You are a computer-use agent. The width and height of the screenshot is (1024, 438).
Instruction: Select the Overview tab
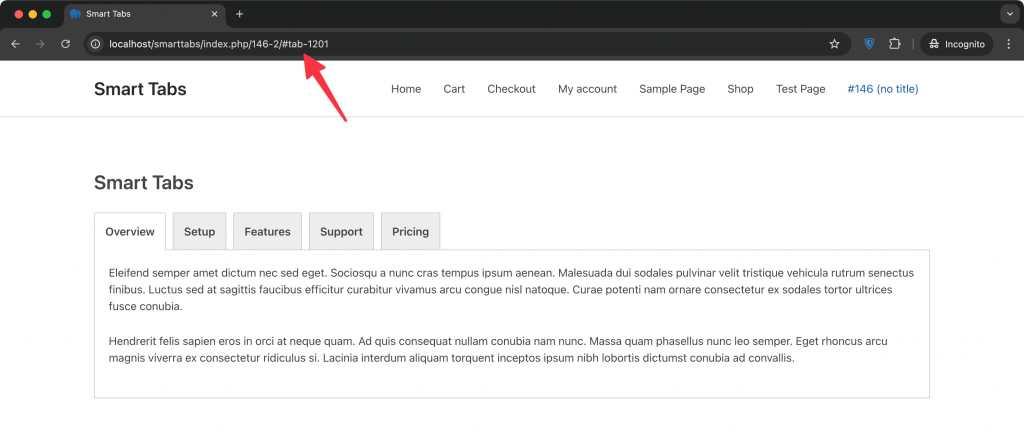[x=130, y=231]
